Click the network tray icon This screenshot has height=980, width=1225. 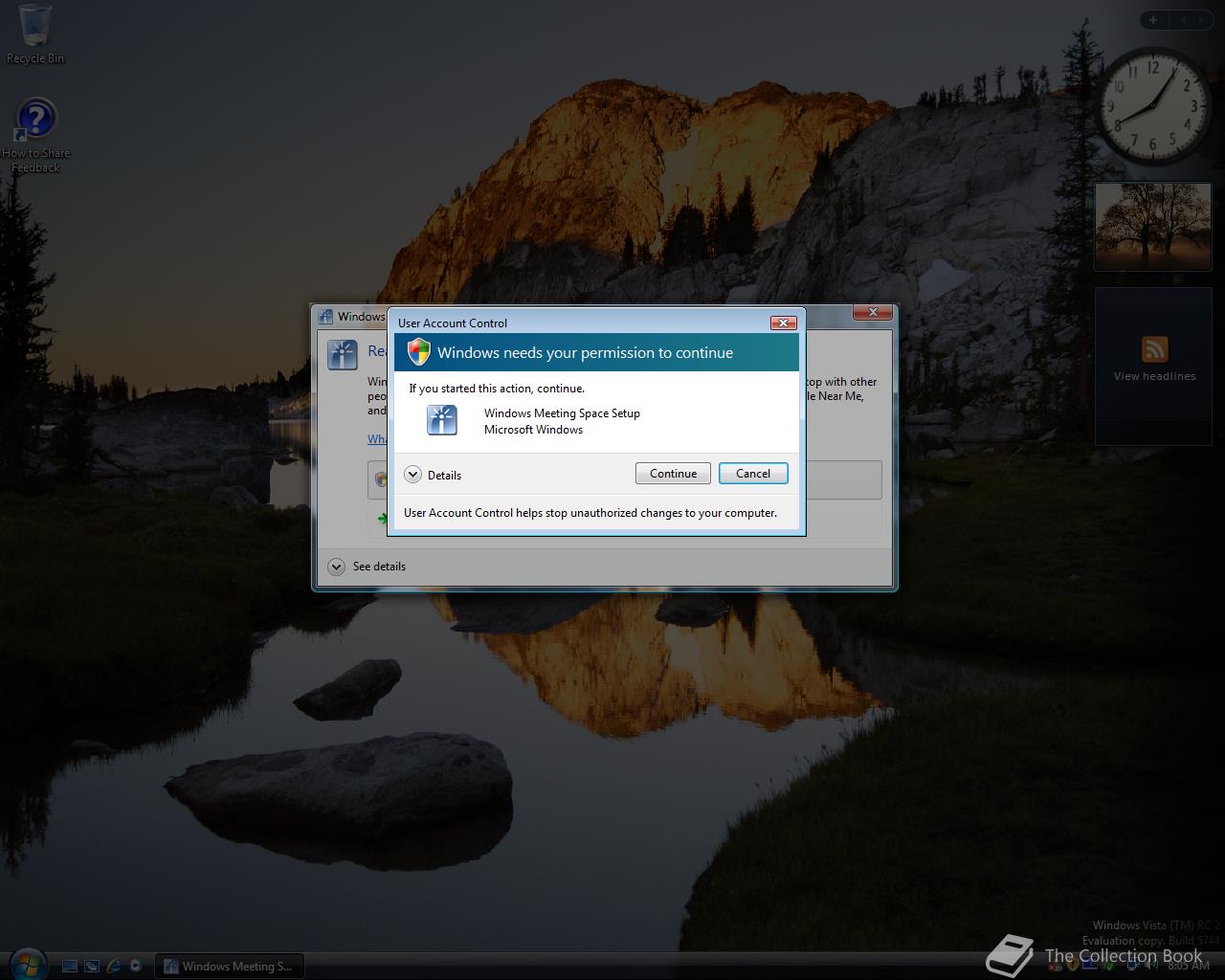[x=1133, y=966]
